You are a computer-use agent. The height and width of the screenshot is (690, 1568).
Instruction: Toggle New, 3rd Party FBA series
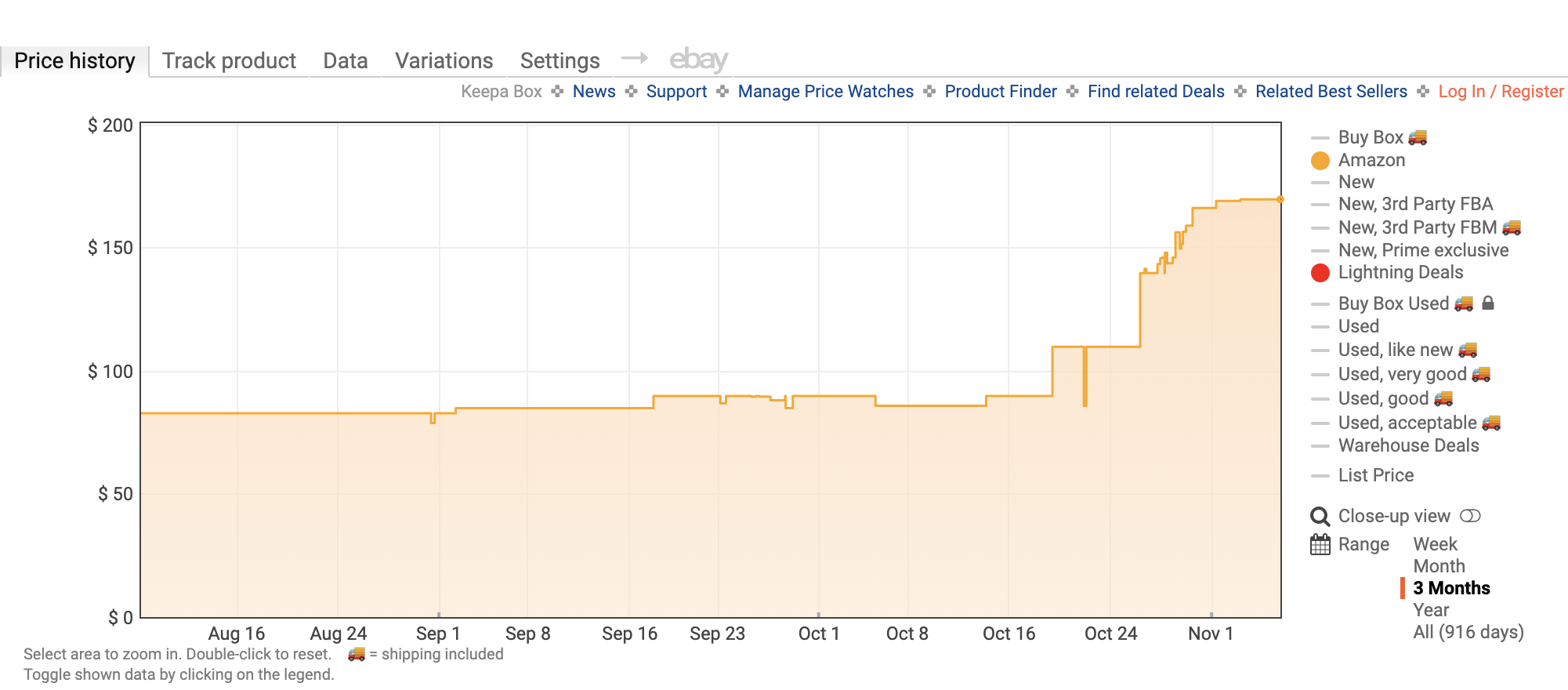[1415, 204]
